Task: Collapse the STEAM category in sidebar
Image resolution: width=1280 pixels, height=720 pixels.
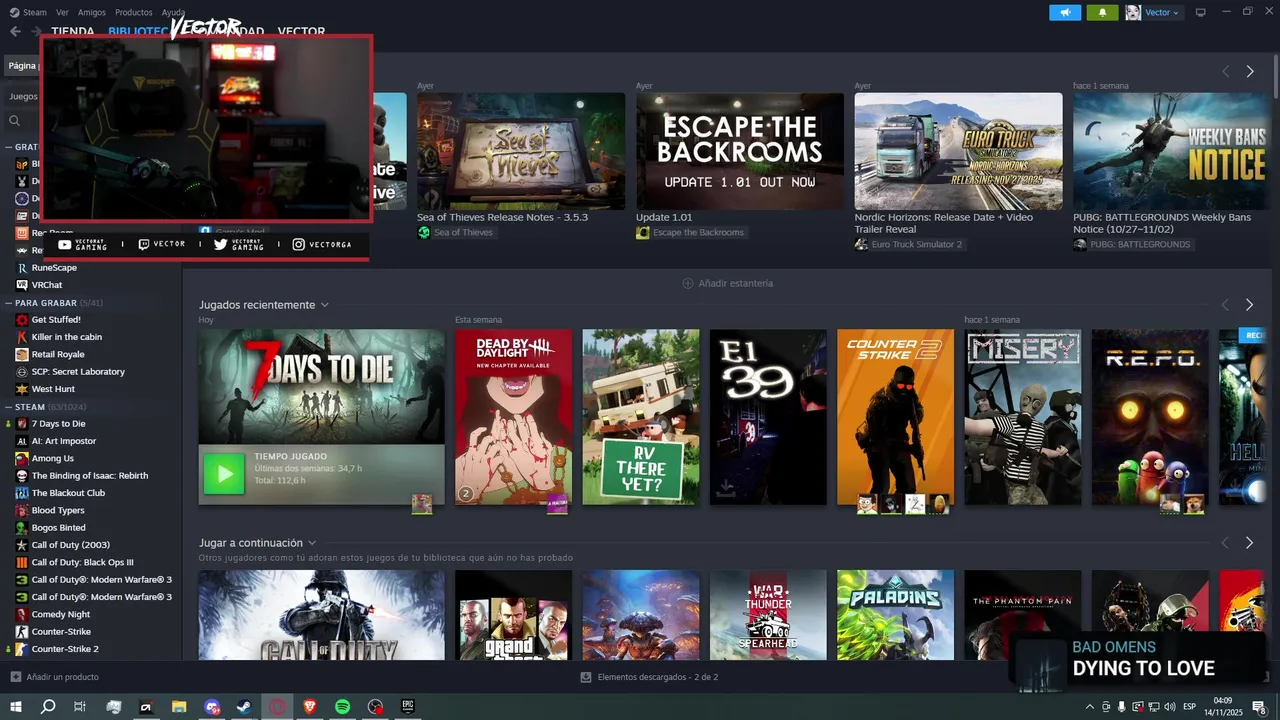Action: click(8, 407)
